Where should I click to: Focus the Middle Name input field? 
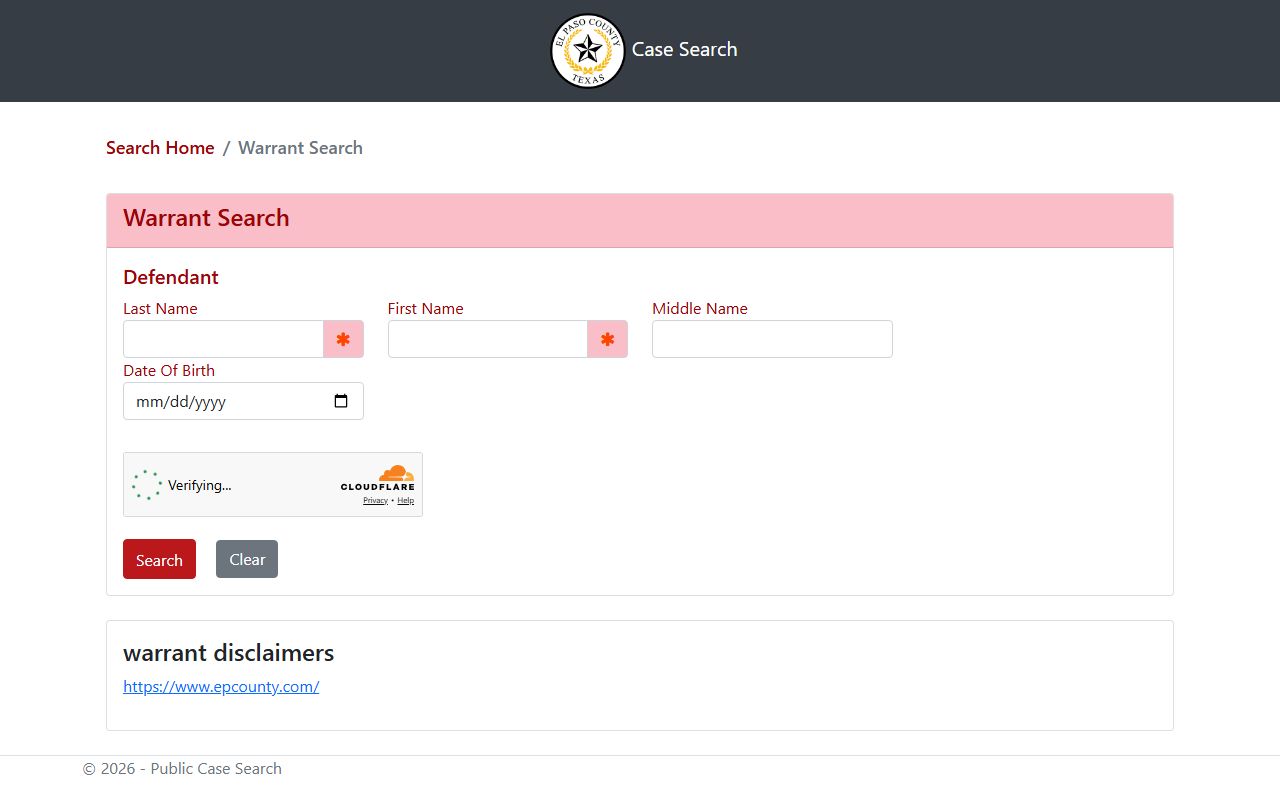click(772, 339)
